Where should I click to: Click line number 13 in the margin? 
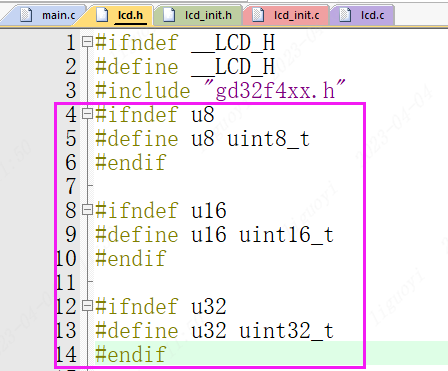66,330
